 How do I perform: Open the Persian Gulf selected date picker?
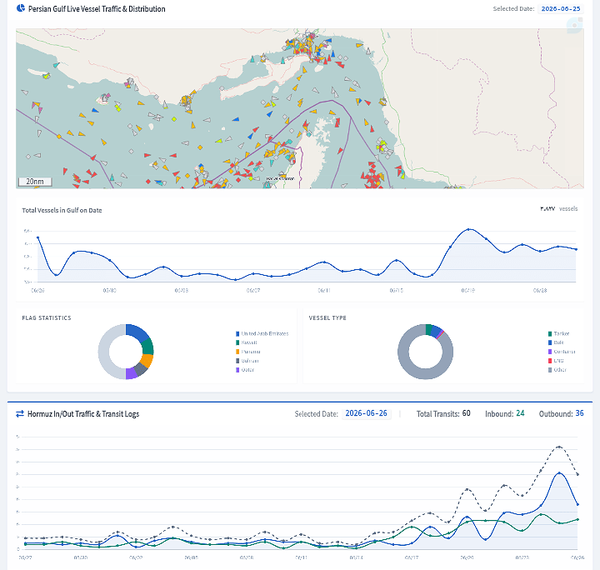tap(561, 9)
